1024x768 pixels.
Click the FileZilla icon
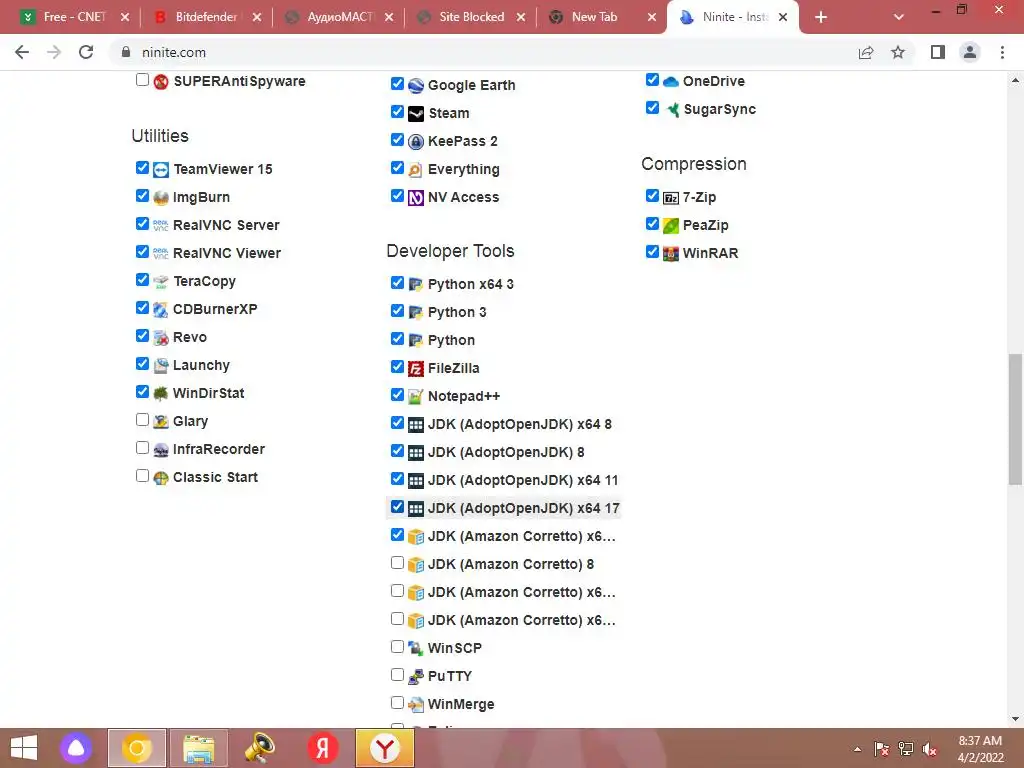click(416, 369)
